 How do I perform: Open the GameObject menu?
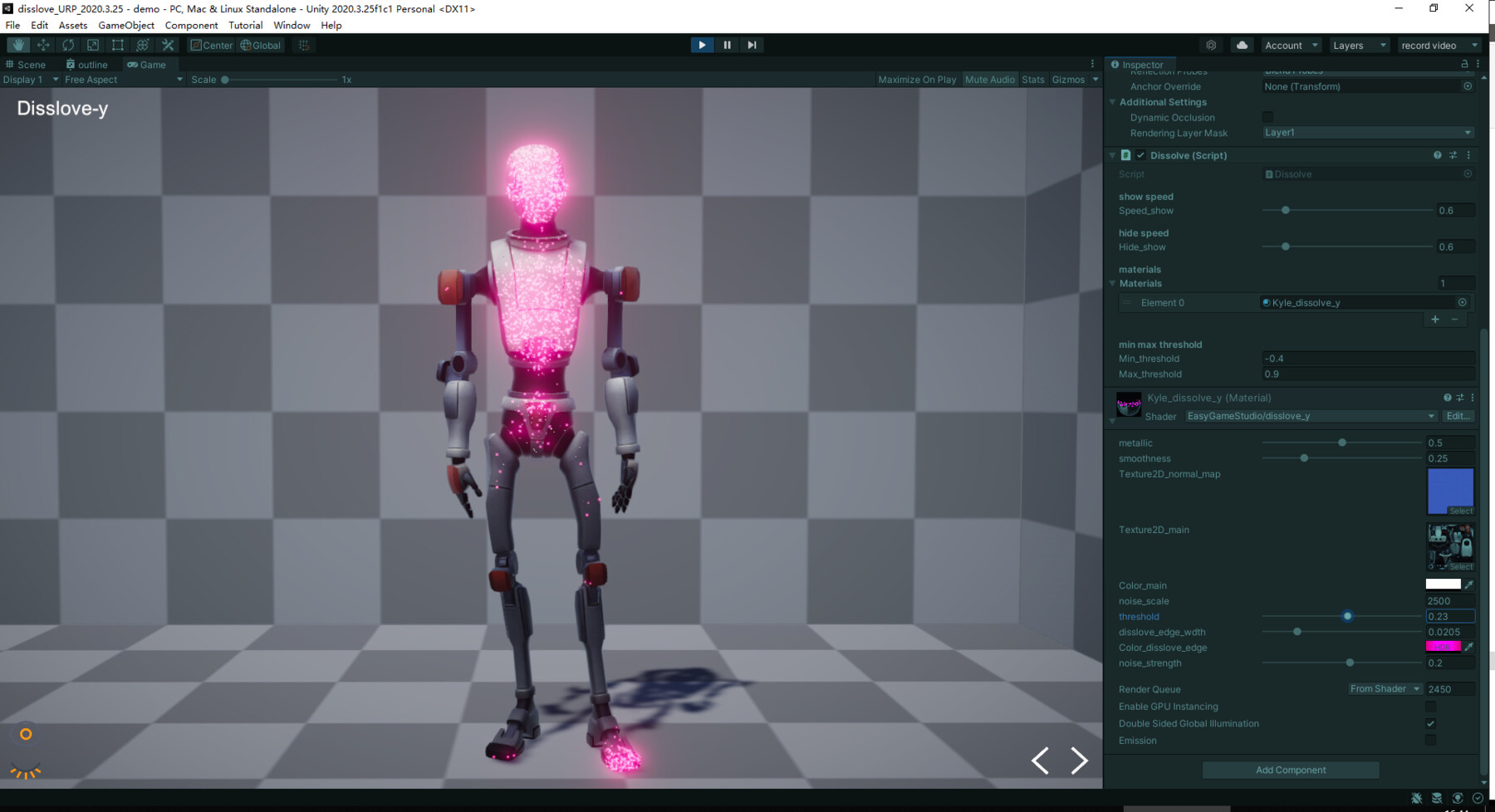click(126, 26)
